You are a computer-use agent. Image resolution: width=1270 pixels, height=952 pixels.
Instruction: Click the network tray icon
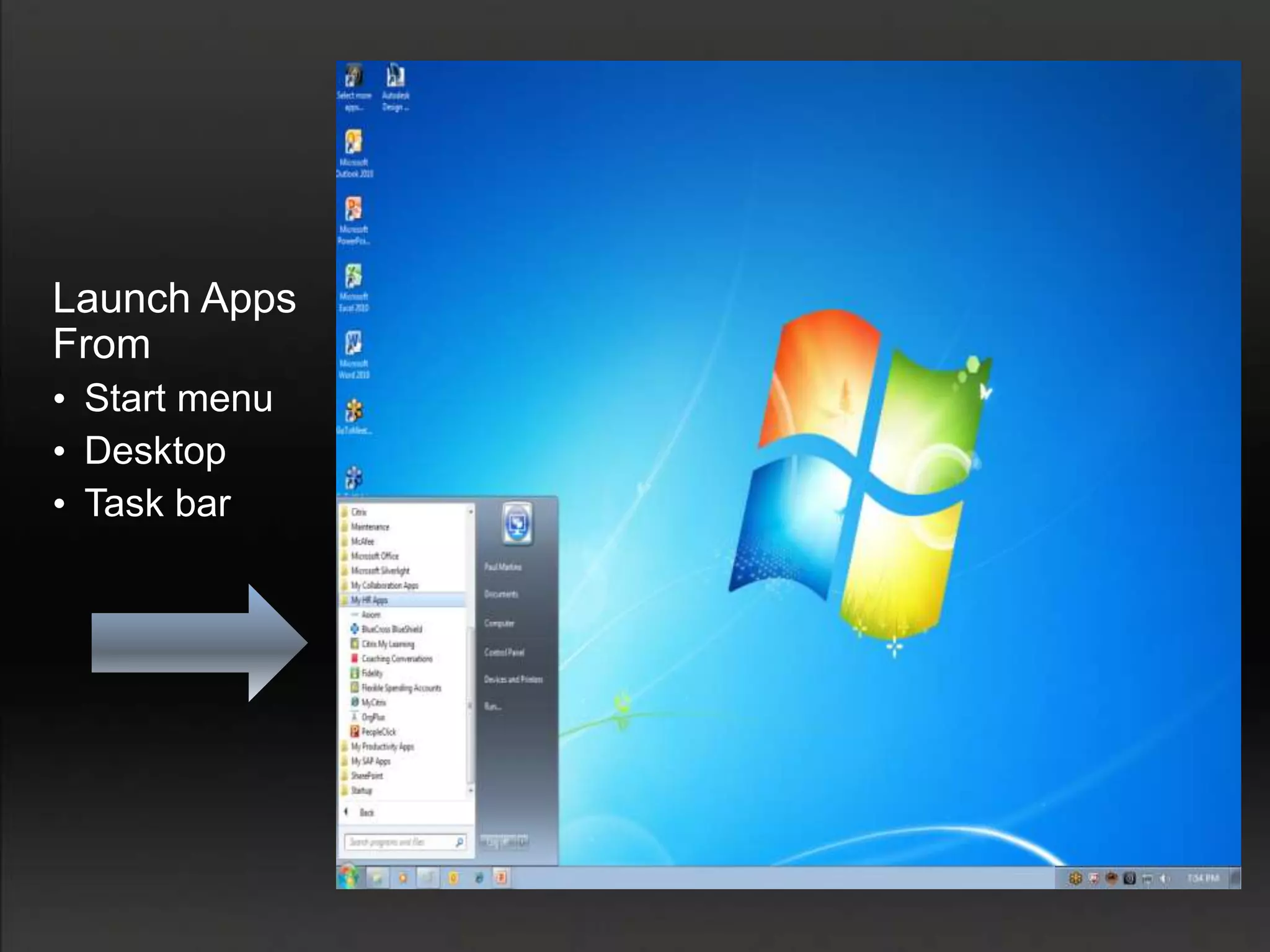pos(1147,878)
